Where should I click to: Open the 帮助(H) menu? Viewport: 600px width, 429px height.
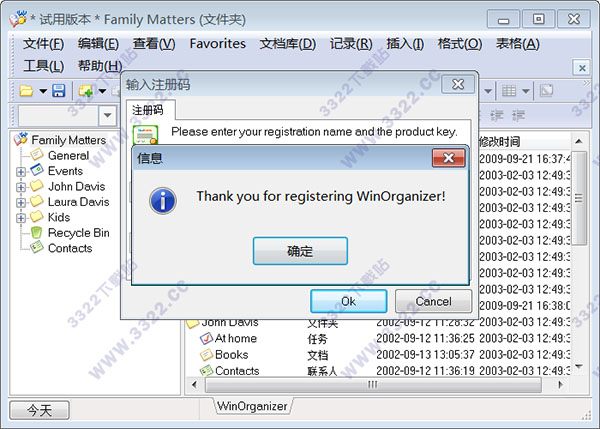point(99,66)
